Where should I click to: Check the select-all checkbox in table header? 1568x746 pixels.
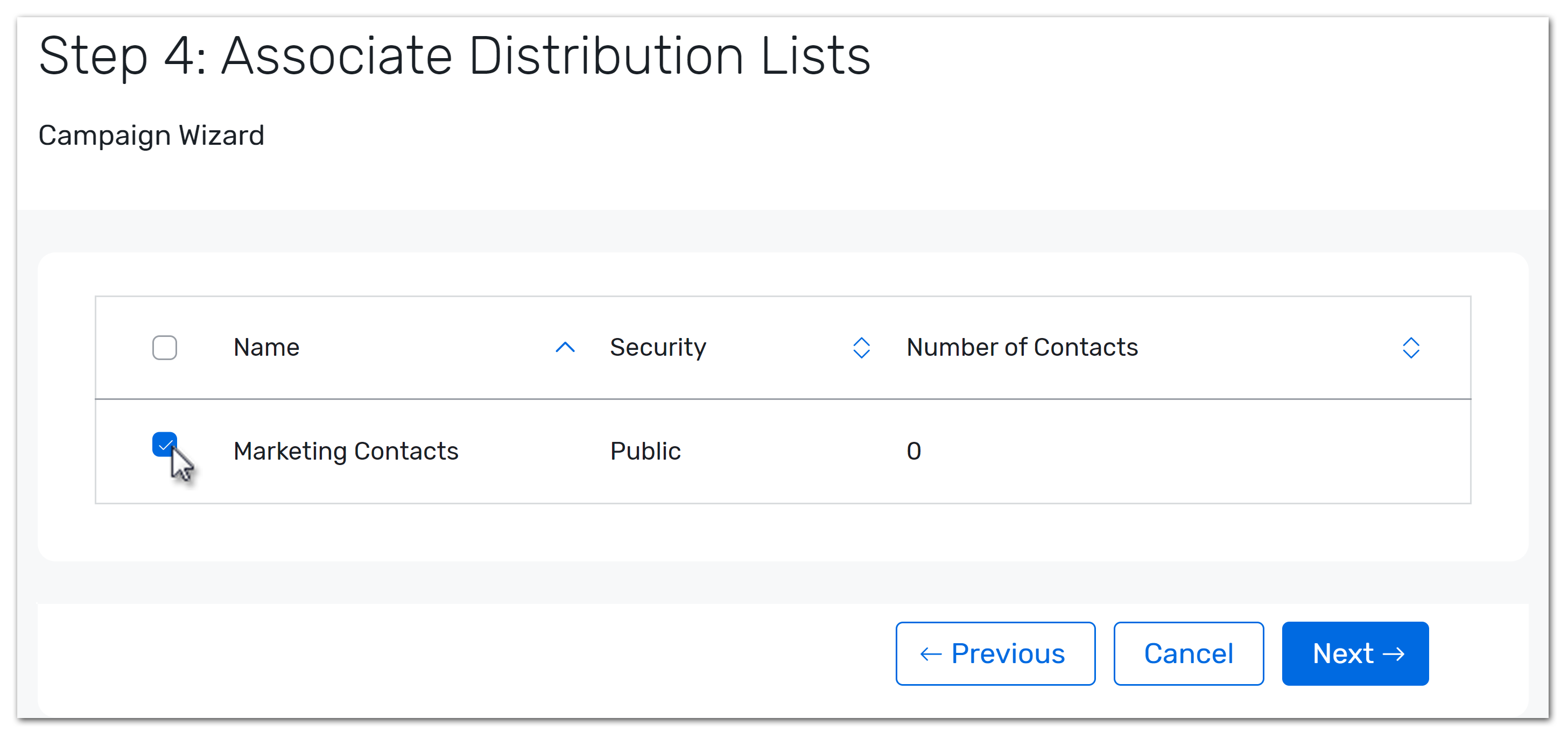click(164, 348)
